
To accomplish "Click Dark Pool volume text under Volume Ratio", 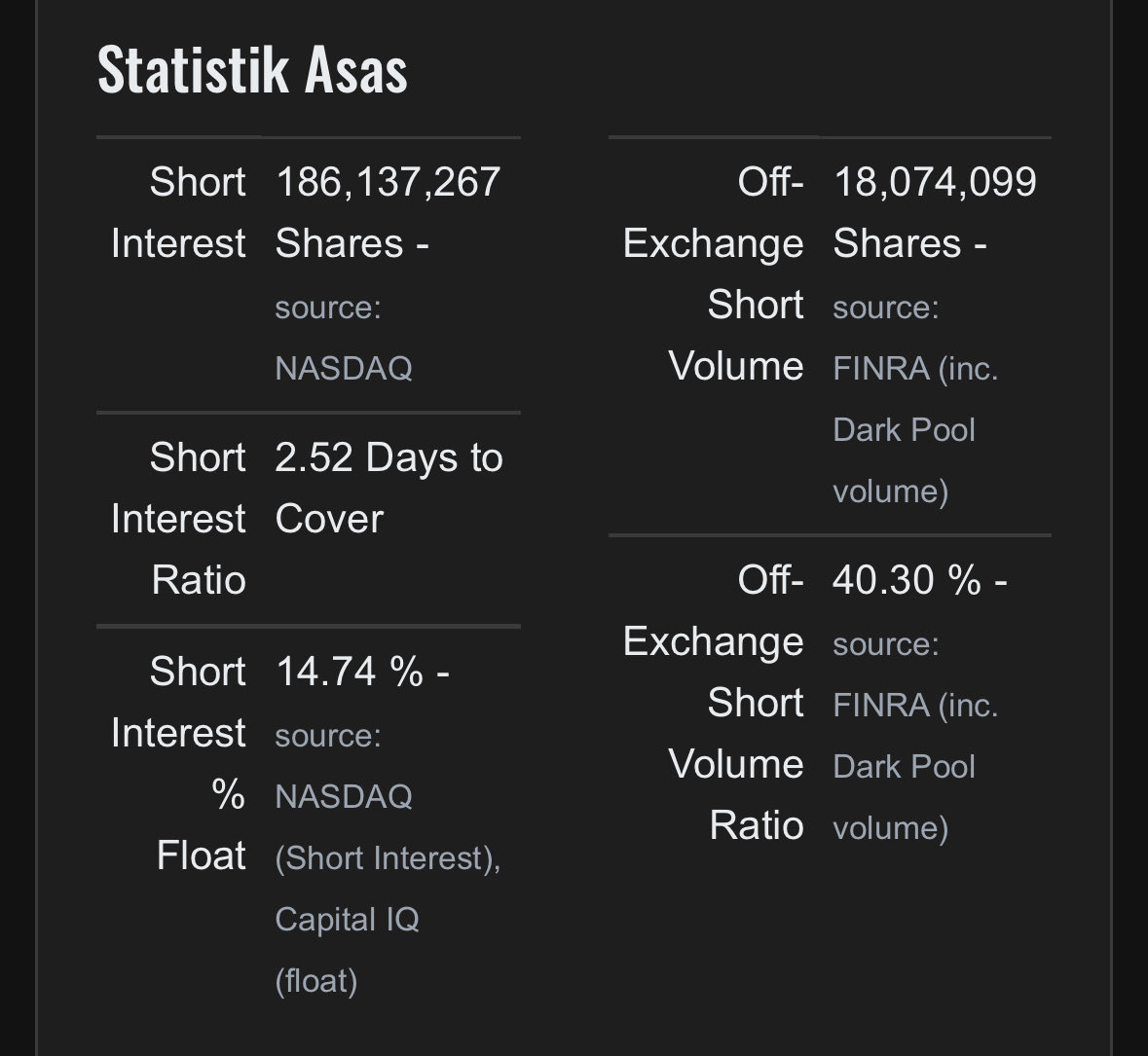I will pos(905,797).
